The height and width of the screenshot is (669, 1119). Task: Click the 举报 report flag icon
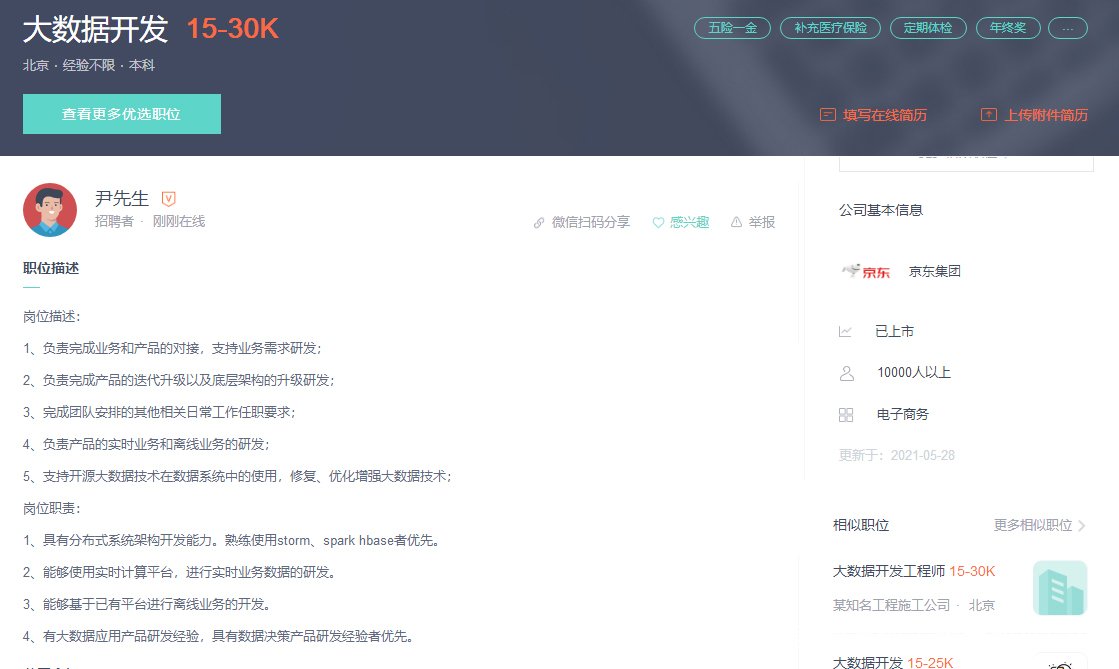pyautogui.click(x=737, y=222)
